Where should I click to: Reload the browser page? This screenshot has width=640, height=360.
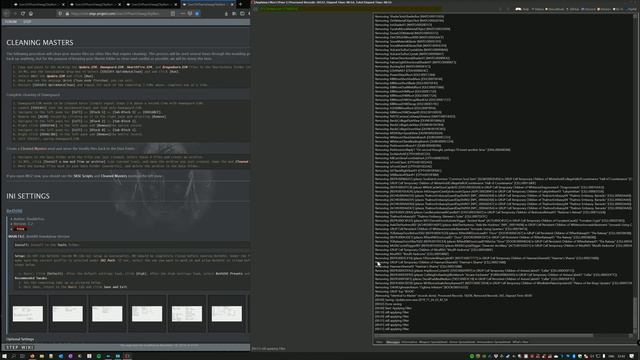coord(23,13)
